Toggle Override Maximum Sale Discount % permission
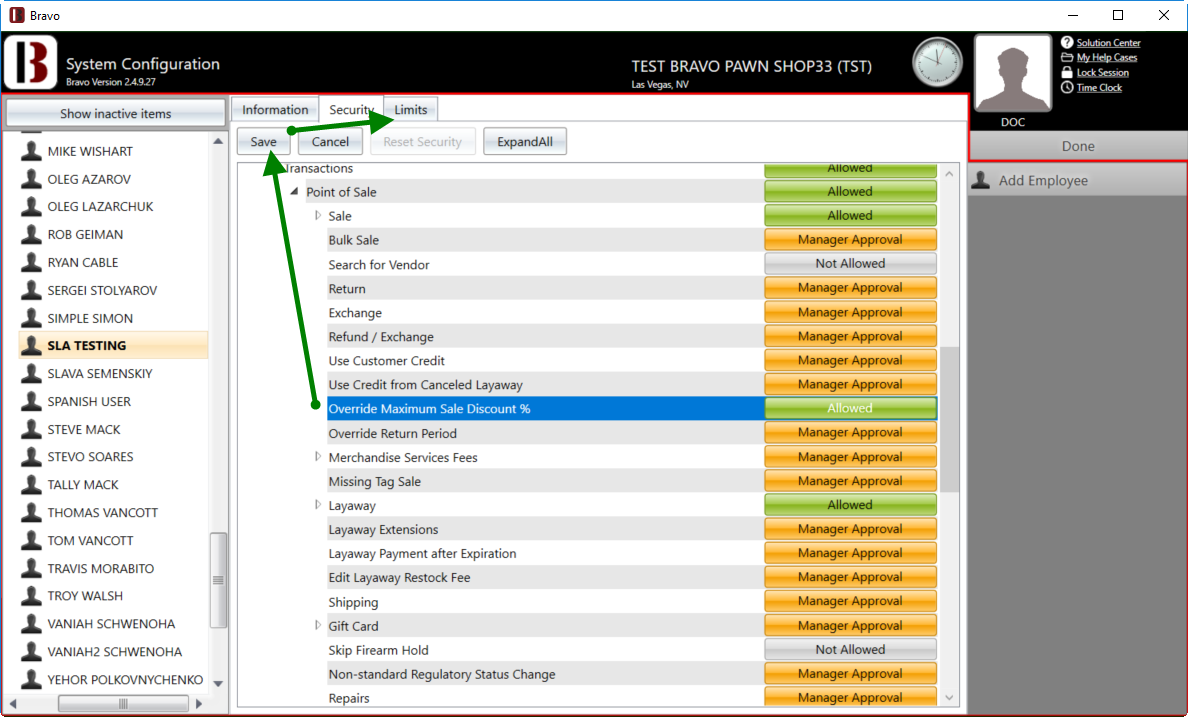 850,409
